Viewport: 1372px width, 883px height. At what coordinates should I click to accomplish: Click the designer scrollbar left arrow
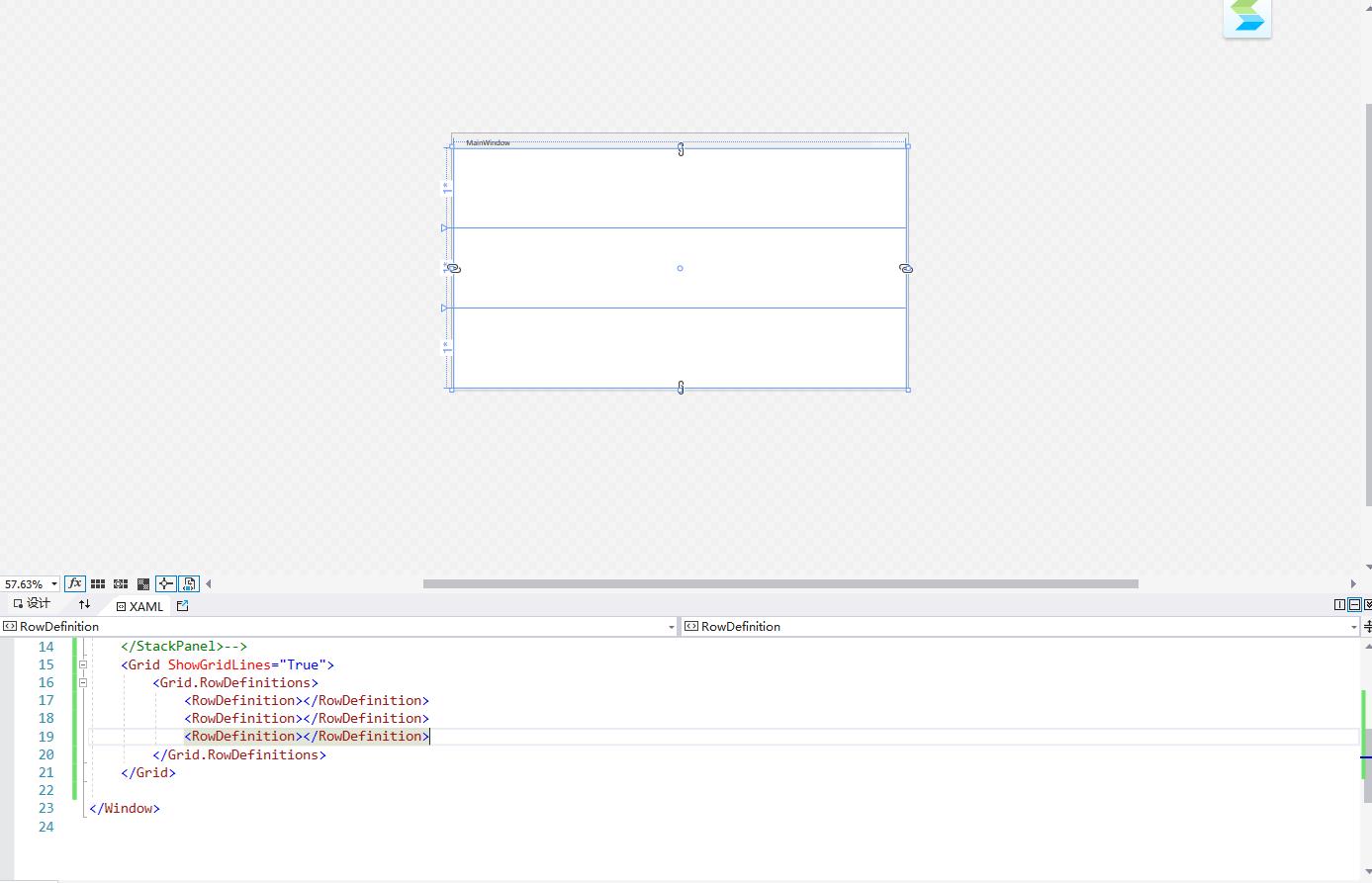[x=209, y=583]
